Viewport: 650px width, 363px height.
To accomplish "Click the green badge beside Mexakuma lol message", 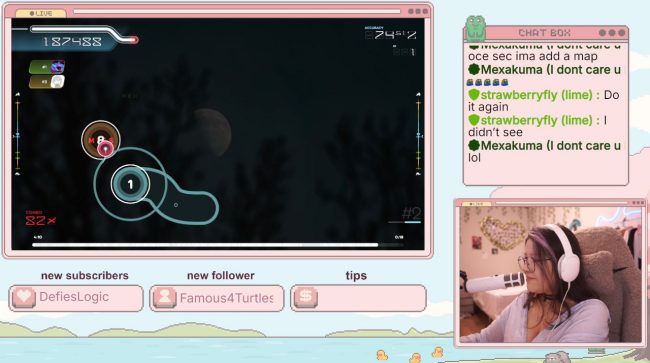I will [x=474, y=145].
